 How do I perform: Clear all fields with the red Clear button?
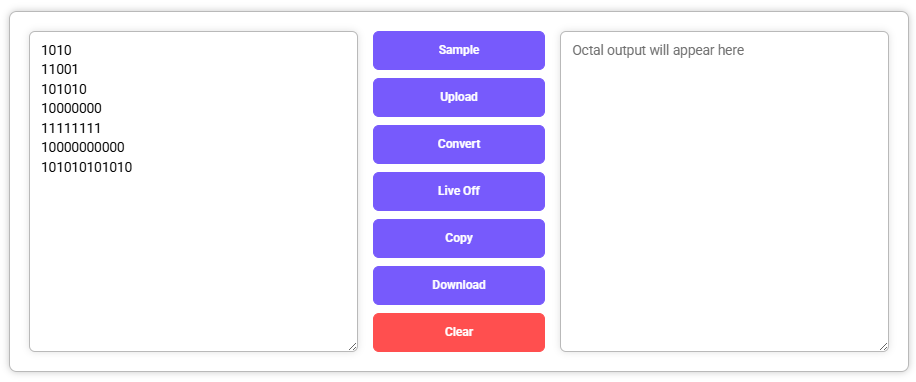tap(459, 332)
